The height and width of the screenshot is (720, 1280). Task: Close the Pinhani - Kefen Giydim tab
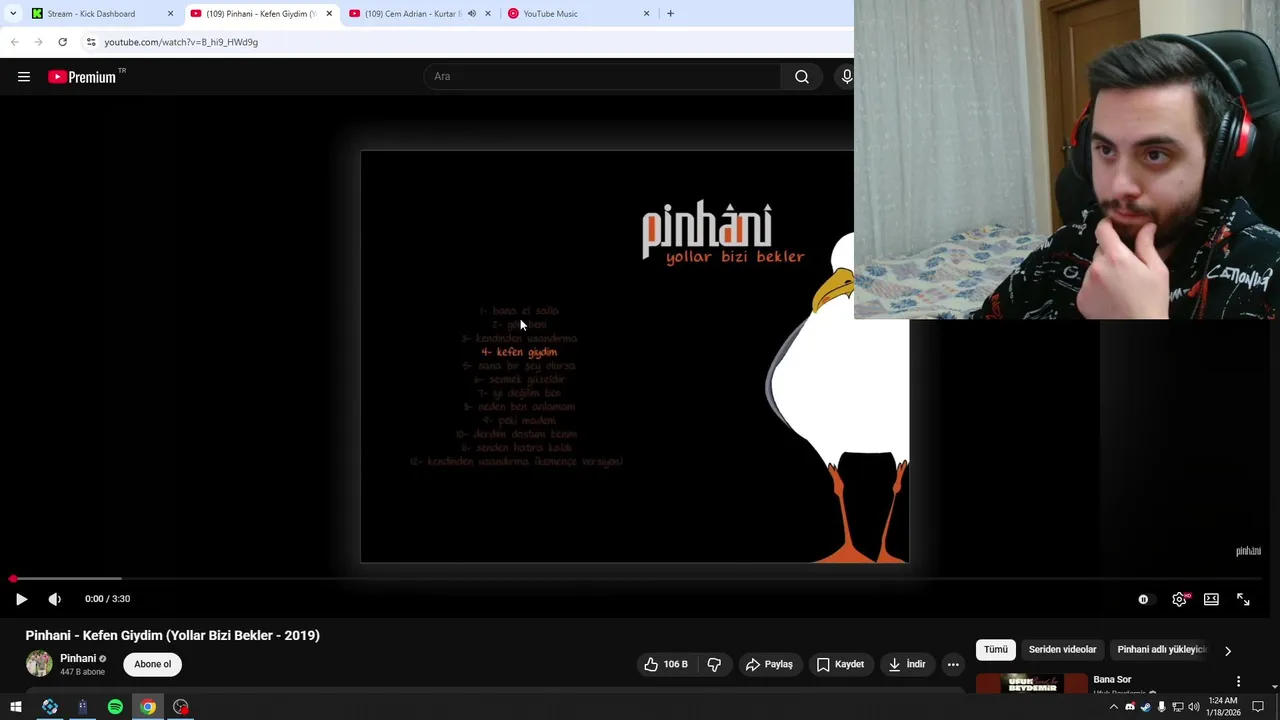(329, 14)
